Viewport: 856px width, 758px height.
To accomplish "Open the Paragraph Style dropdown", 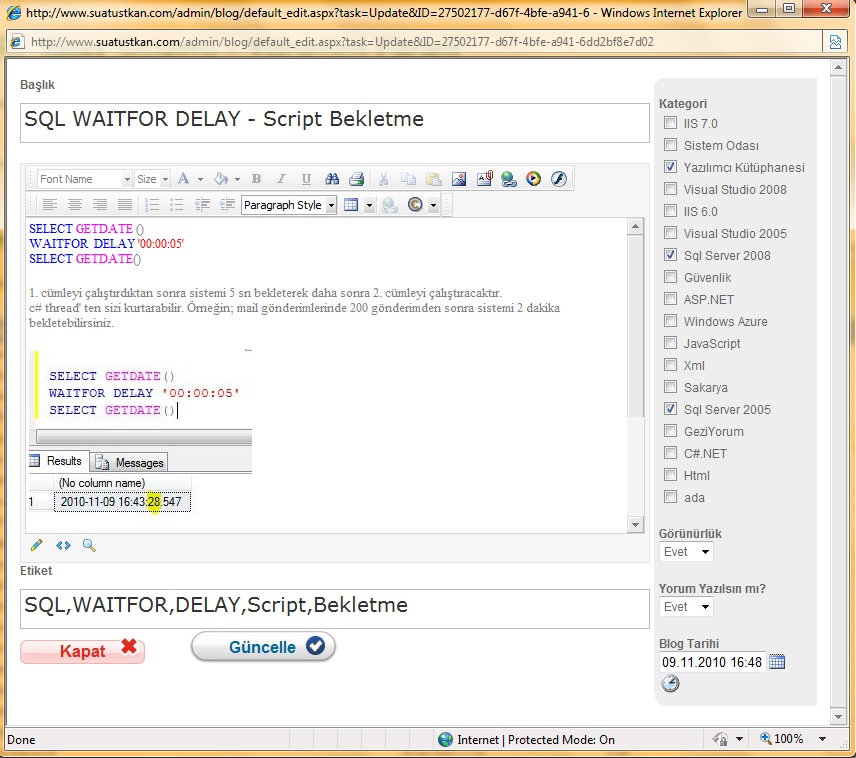I will coord(289,205).
